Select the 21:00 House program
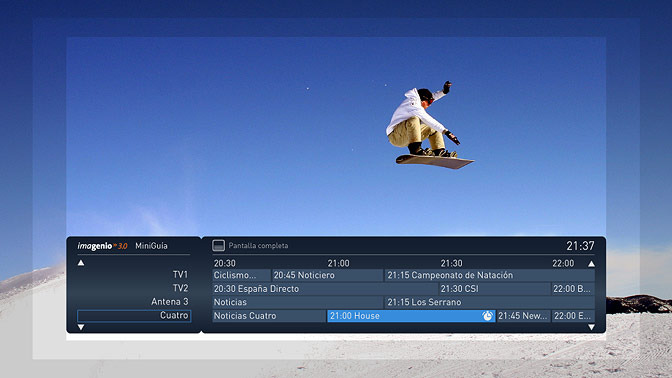 pyautogui.click(x=411, y=316)
